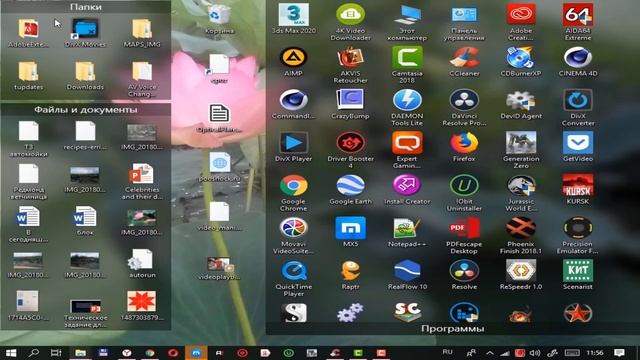Switch input language RU indicator
640x360 pixels.
(x=448, y=352)
